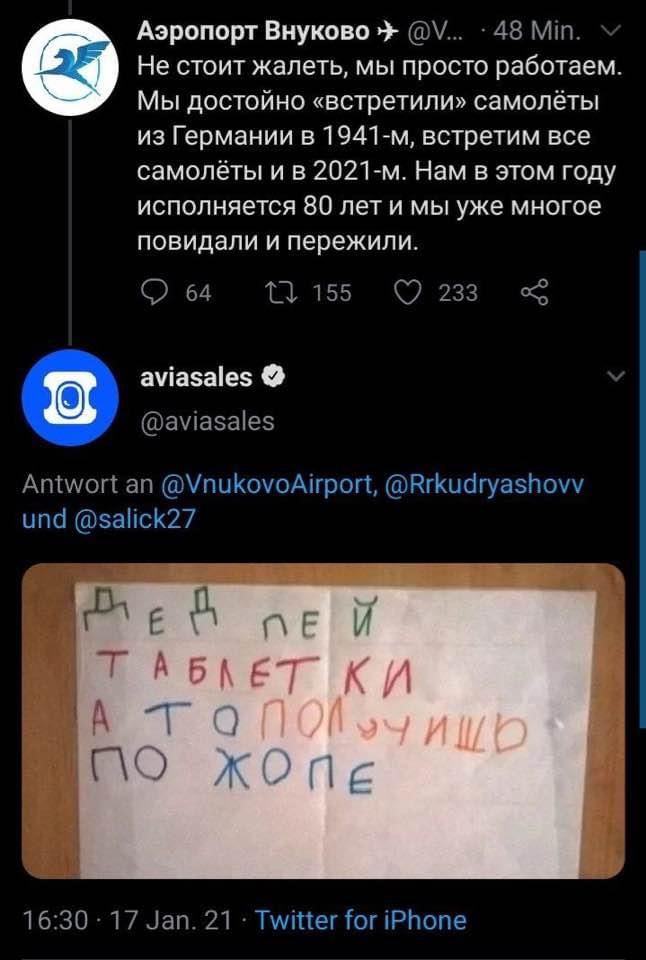Click the reply speech bubble icon
646x960 pixels.
152,293
